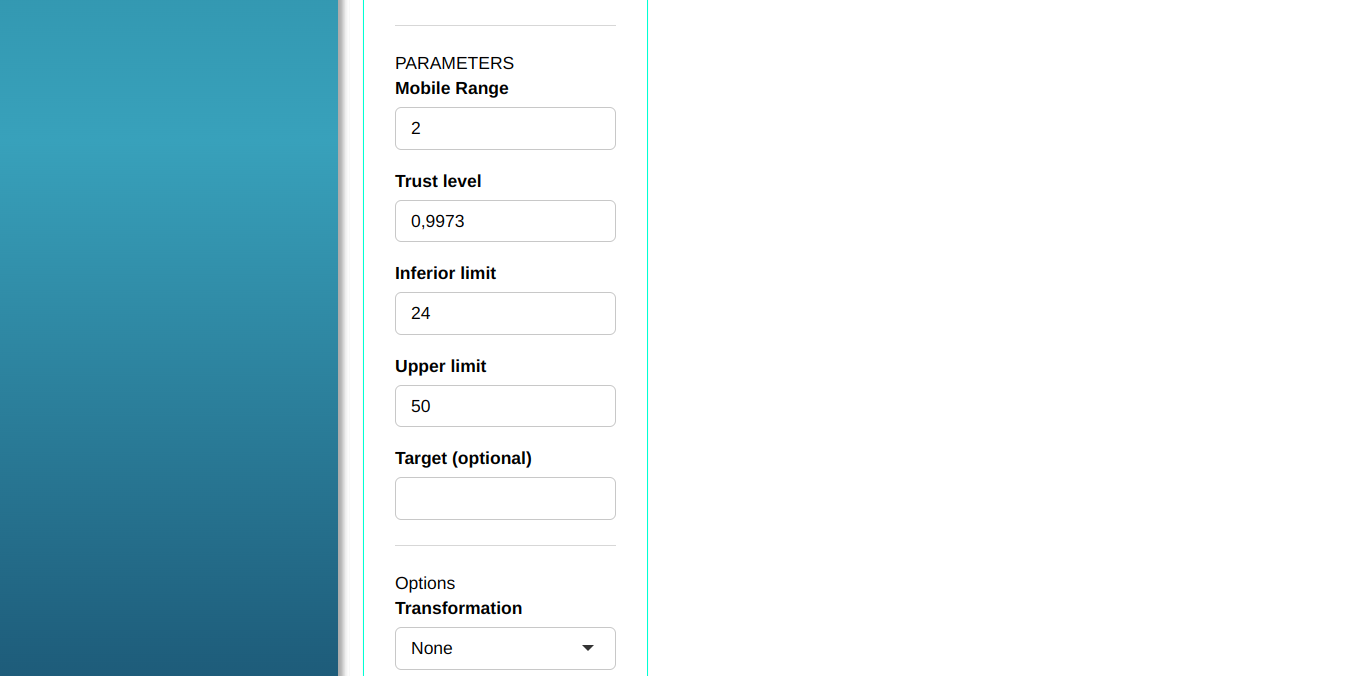Click the divider line above Options

point(505,545)
